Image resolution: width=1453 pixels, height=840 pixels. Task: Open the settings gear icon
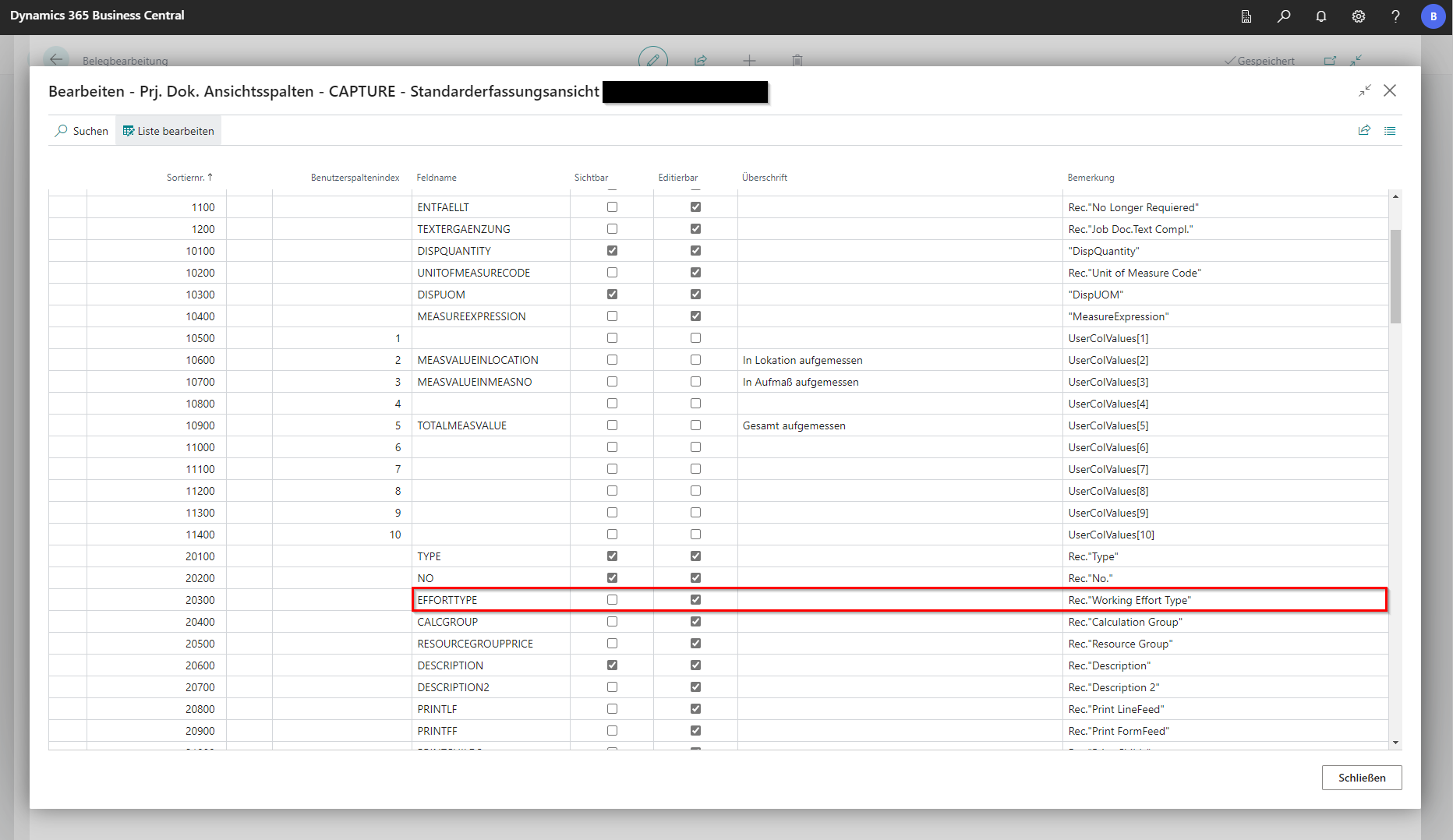click(1358, 16)
